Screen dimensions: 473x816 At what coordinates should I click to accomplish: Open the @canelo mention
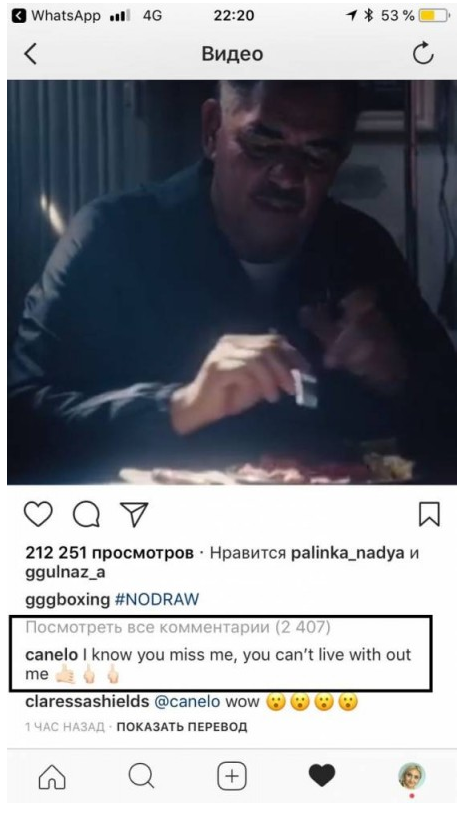187,702
